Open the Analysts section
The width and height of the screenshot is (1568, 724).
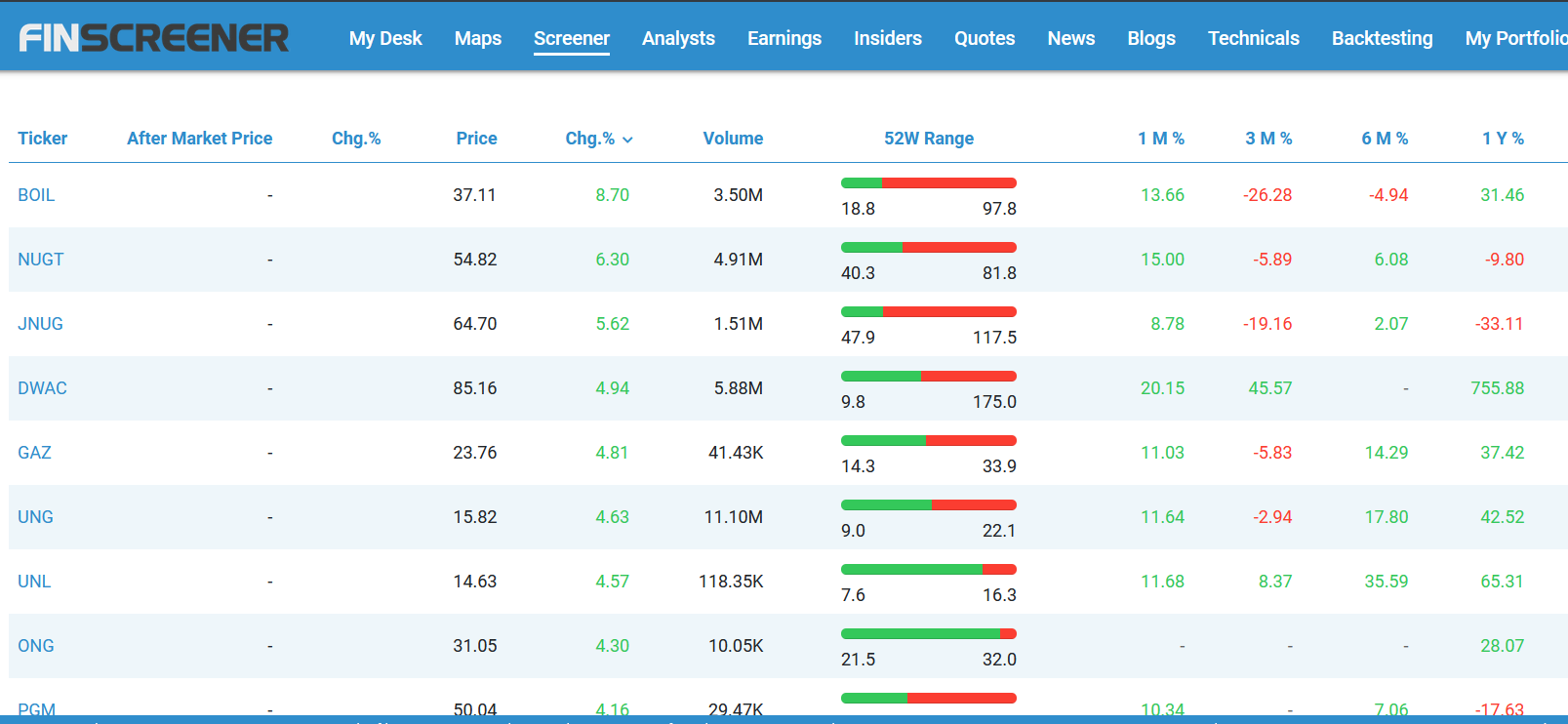(x=678, y=38)
